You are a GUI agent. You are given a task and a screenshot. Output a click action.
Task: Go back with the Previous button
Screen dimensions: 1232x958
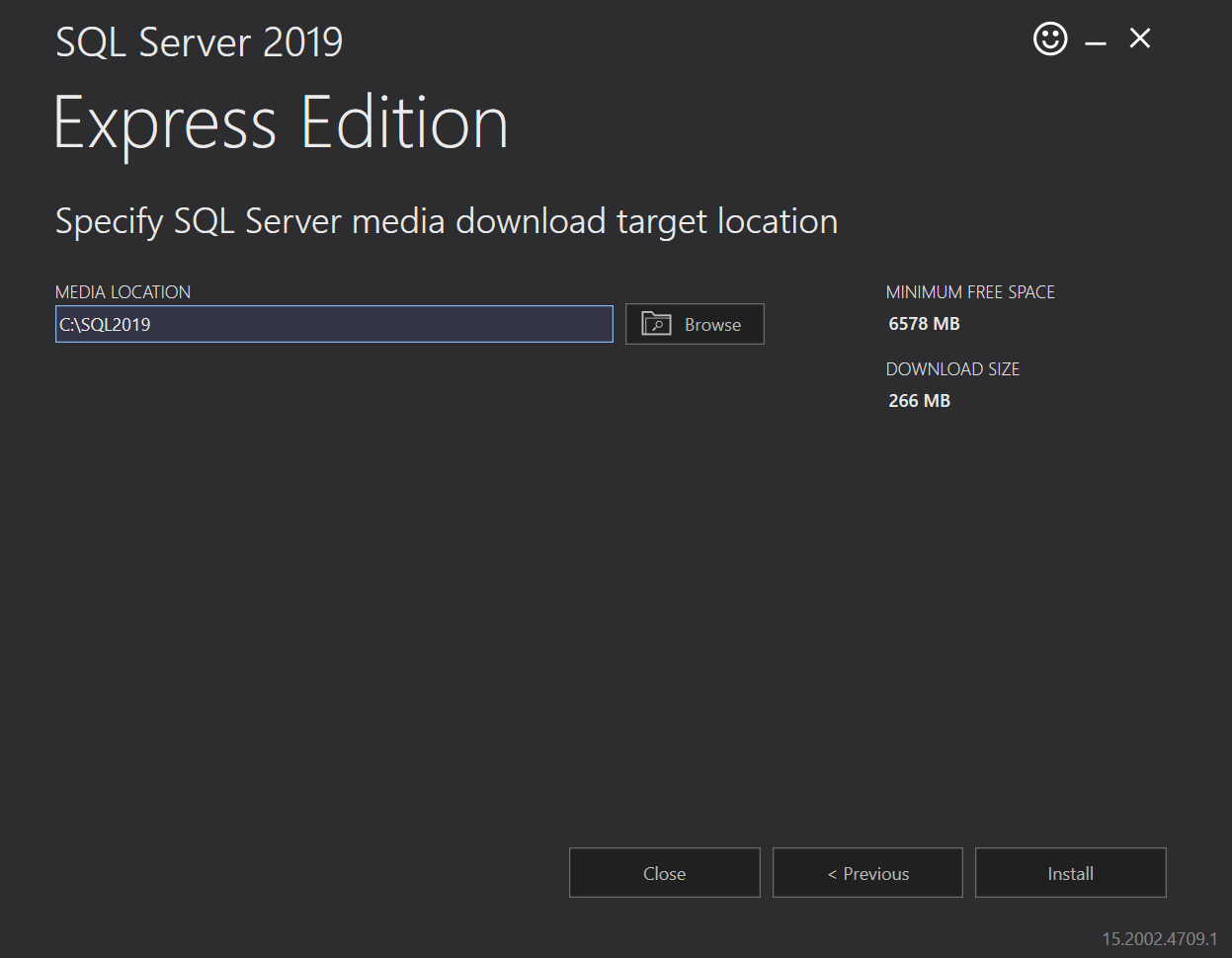(867, 873)
